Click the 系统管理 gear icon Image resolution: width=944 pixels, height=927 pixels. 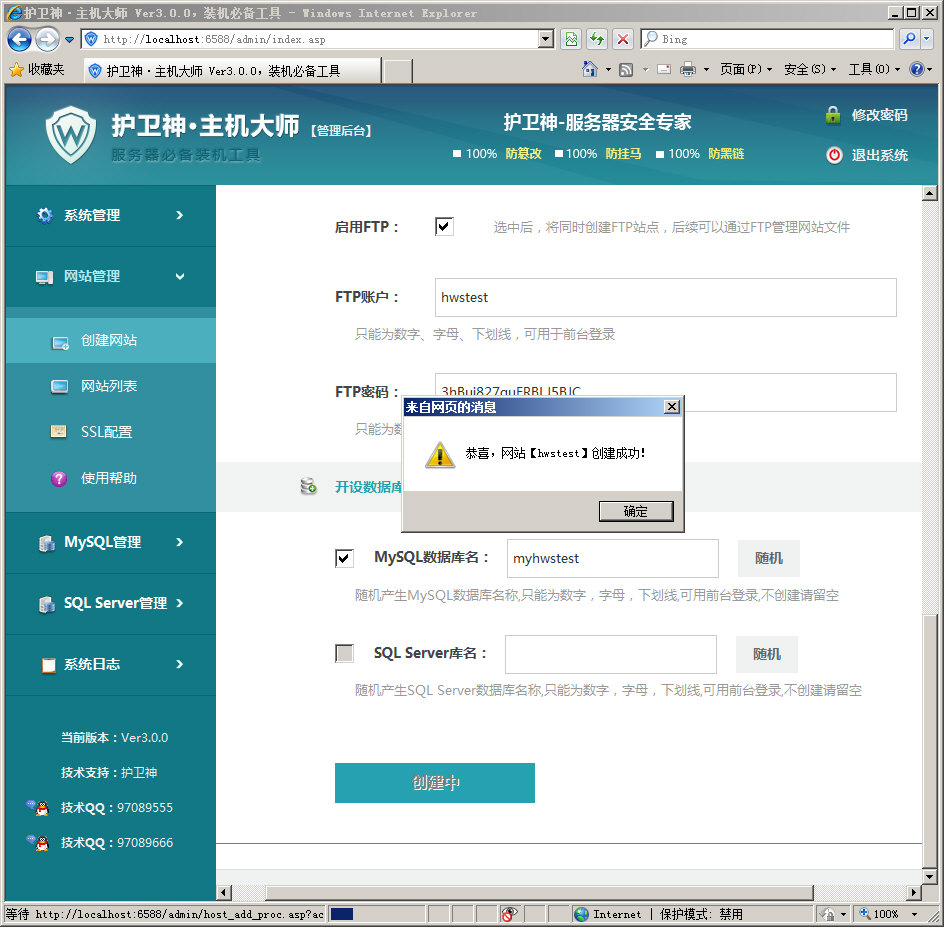[45, 215]
